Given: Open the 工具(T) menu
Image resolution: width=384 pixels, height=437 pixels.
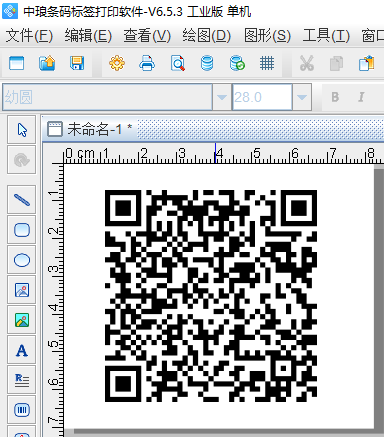Looking at the screenshot, I should coord(326,35).
